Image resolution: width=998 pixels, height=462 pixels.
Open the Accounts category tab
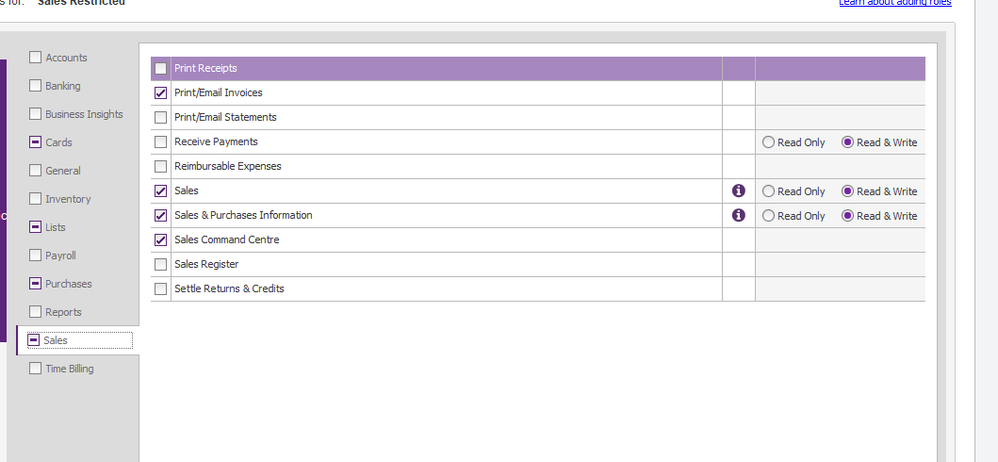pyautogui.click(x=66, y=58)
